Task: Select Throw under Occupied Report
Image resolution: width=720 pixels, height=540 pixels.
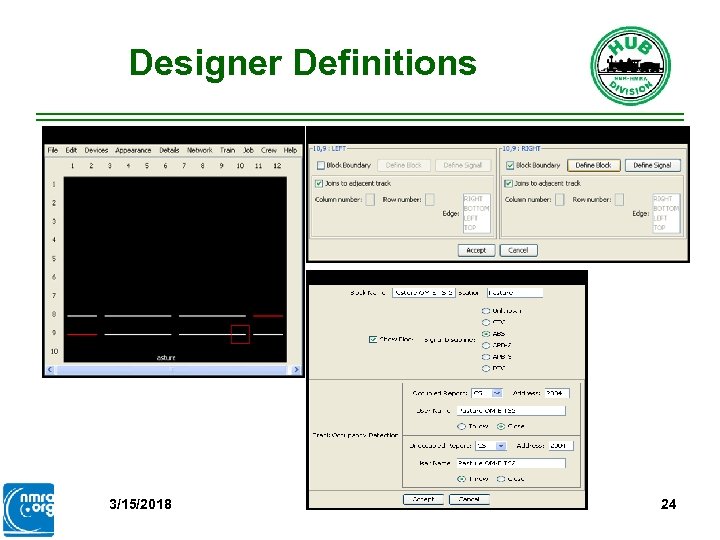Action: click(x=461, y=427)
